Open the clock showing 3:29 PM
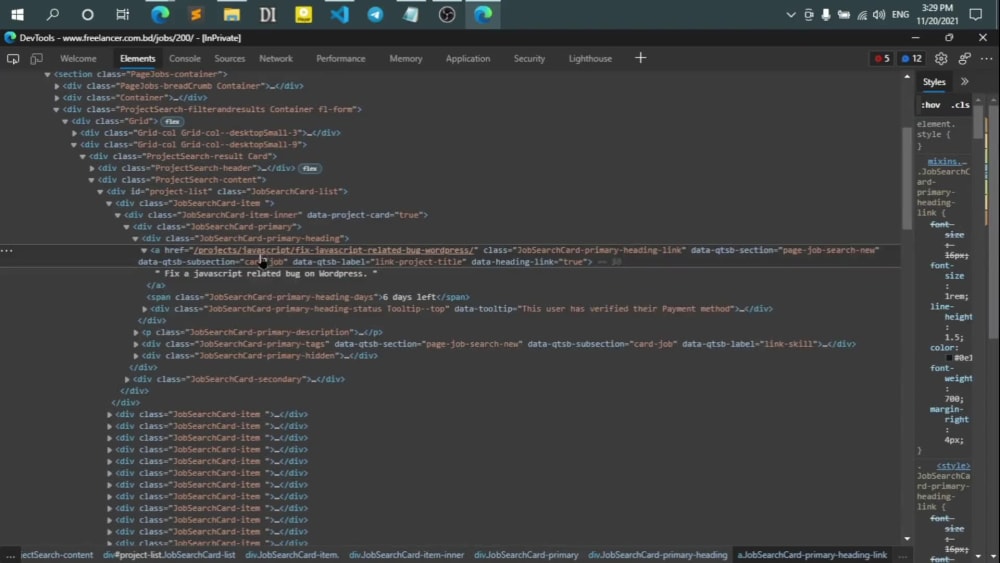The image size is (1000, 563). (937, 14)
